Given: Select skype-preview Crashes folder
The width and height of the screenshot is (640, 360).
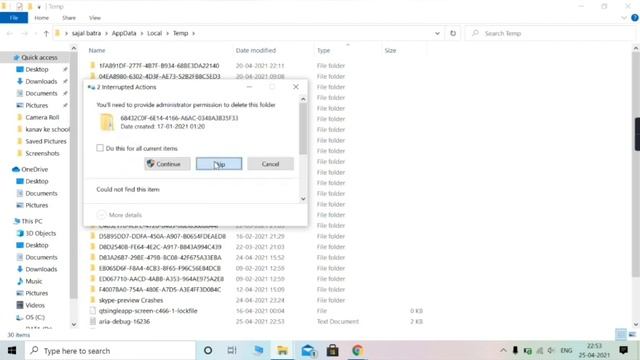Looking at the screenshot, I should [x=131, y=300].
